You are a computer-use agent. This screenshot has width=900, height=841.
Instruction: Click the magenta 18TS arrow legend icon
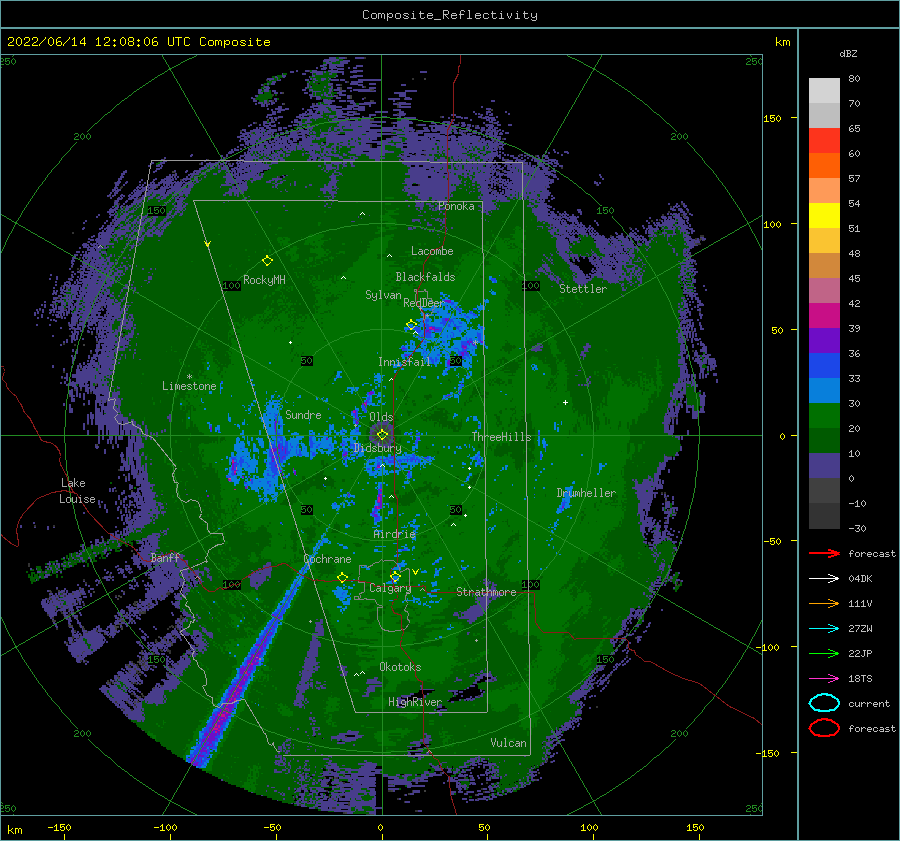824,679
